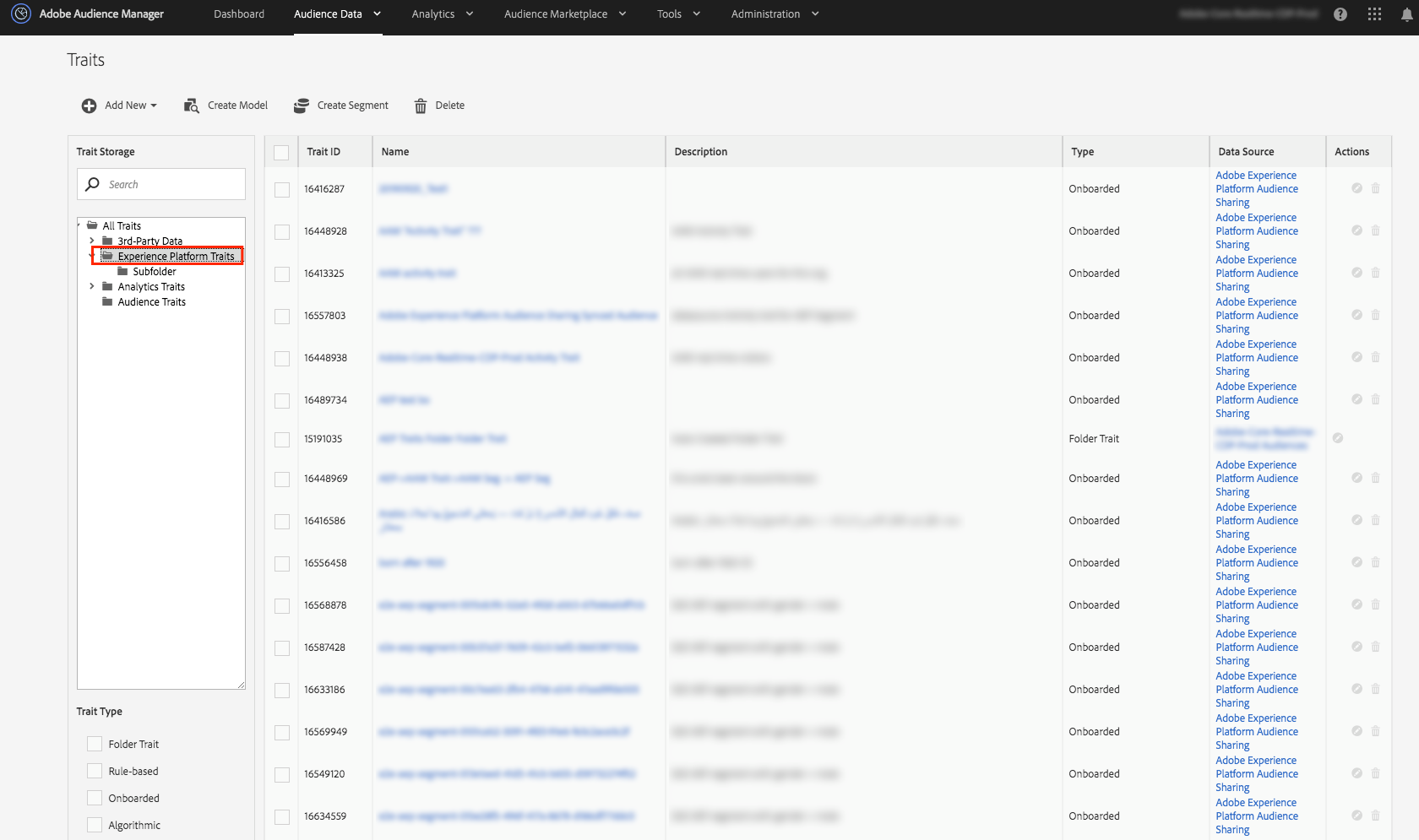The width and height of the screenshot is (1419, 840).
Task: Open the data source link for trait 16568878
Action: pos(1257,605)
